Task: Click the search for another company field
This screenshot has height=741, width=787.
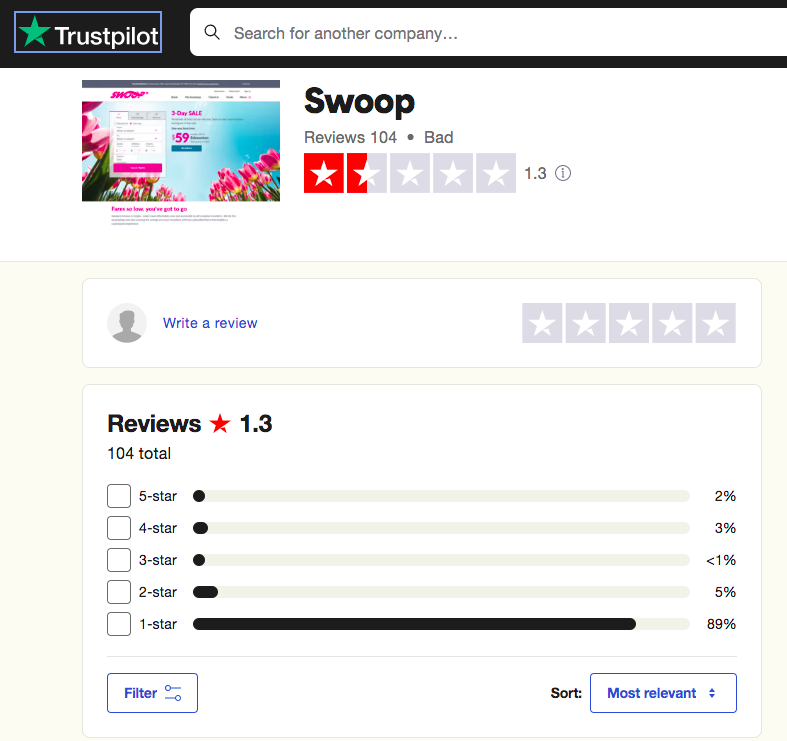Action: coord(488,33)
